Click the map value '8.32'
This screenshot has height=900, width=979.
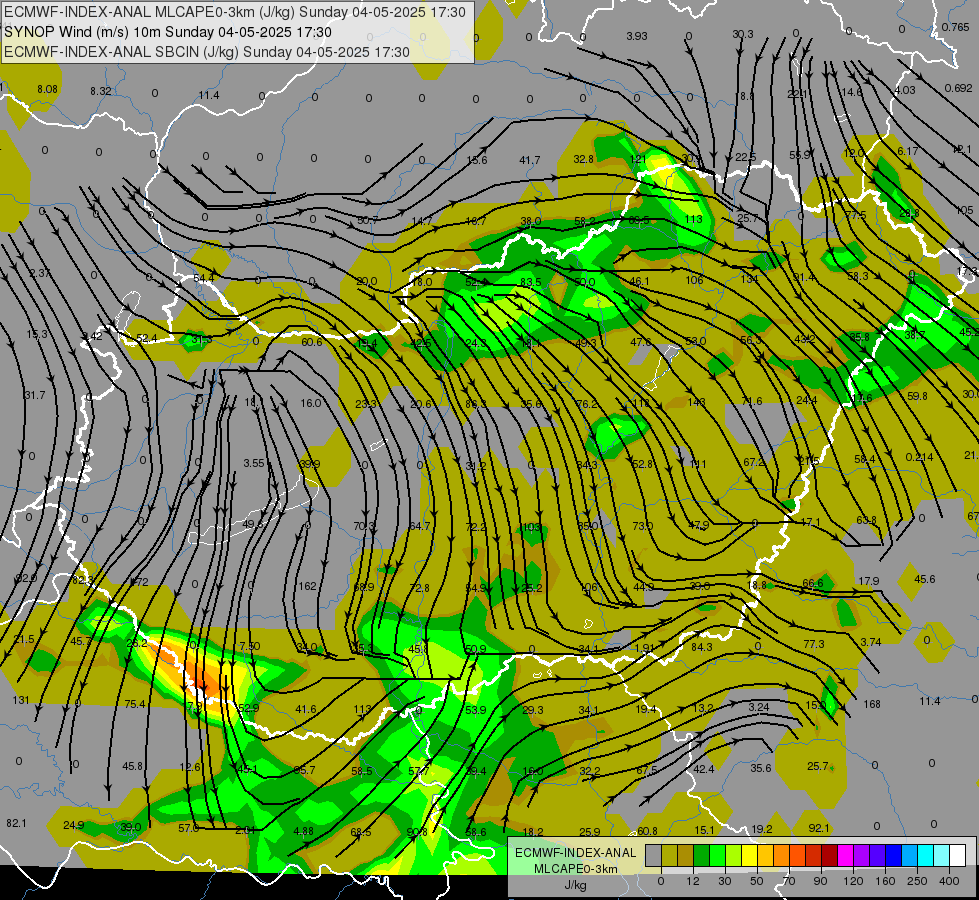[101, 91]
